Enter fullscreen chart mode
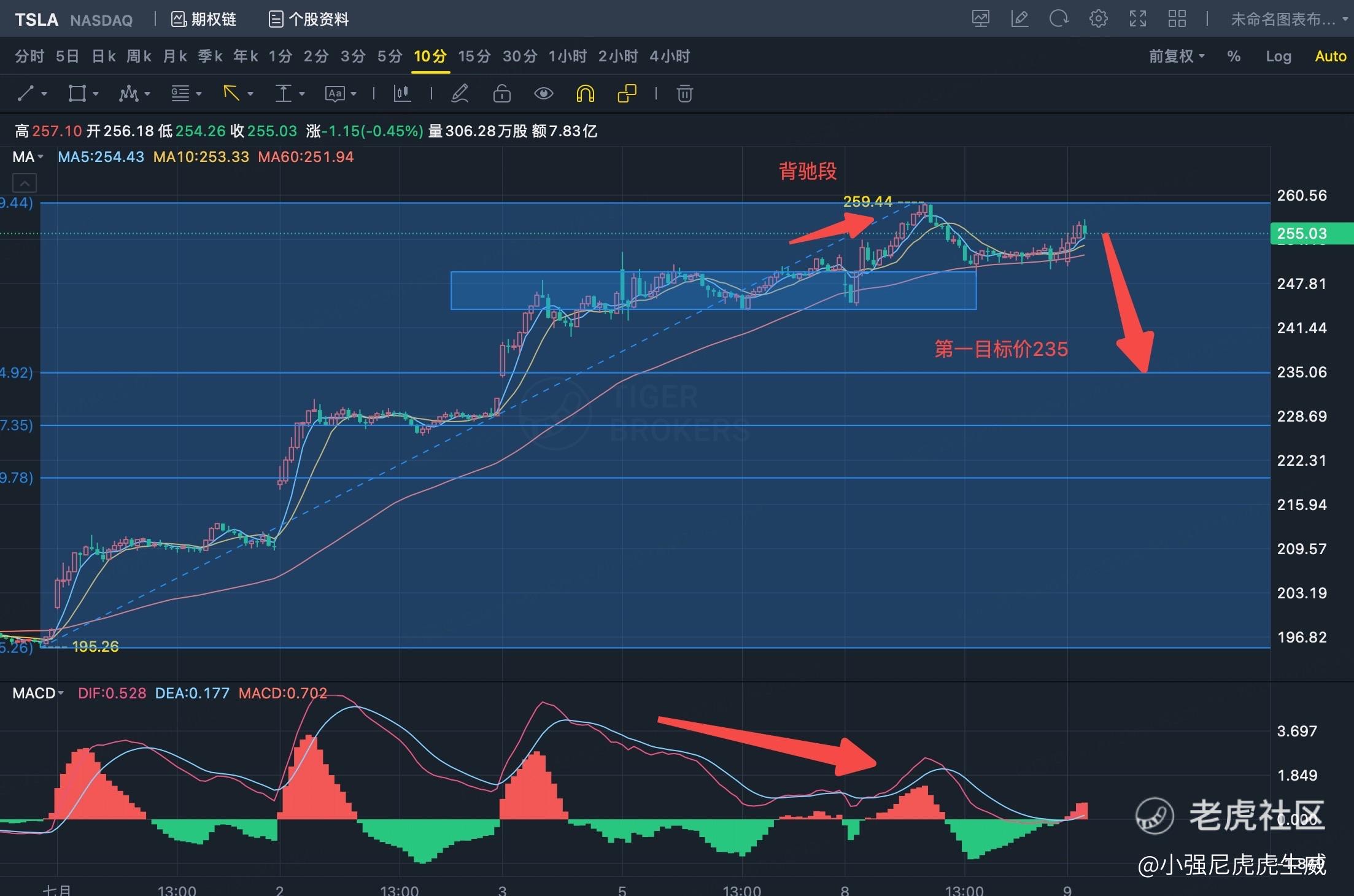1354x896 pixels. click(1137, 19)
